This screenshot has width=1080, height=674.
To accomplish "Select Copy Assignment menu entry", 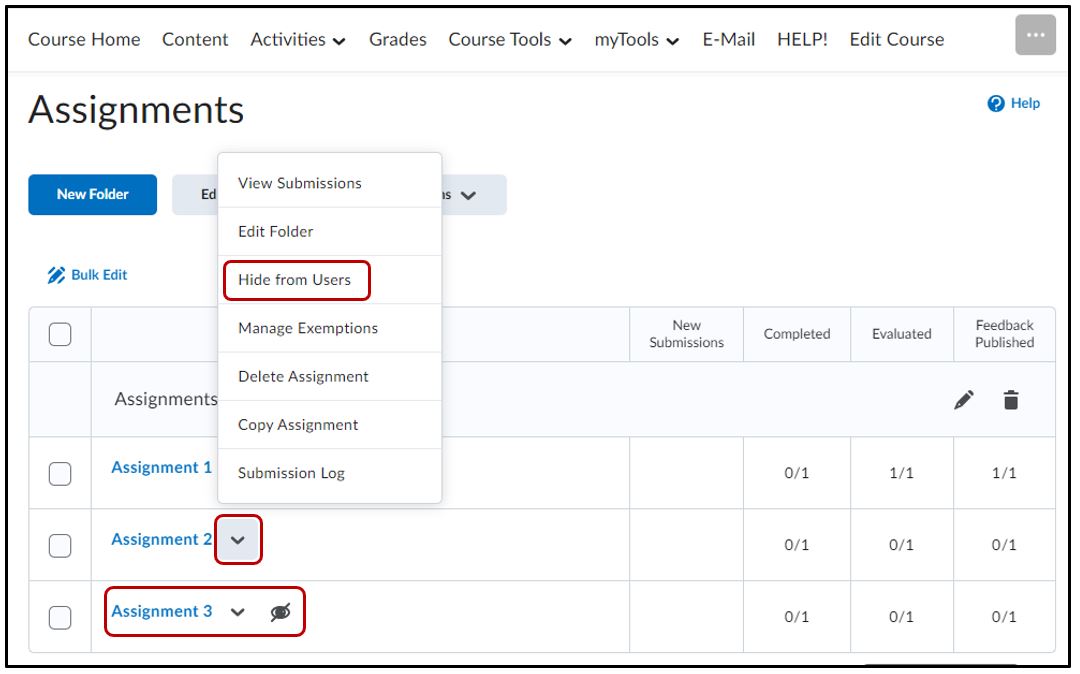I will click(298, 425).
